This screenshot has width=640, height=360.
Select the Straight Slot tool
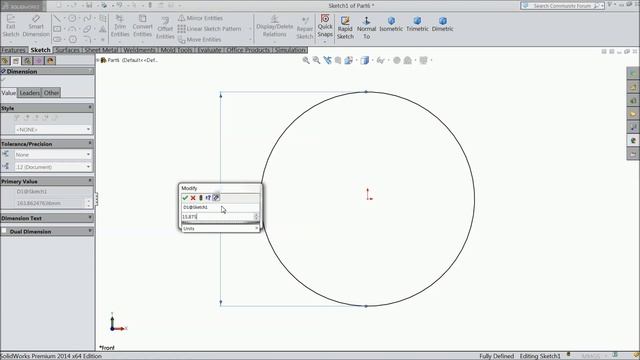[57, 40]
